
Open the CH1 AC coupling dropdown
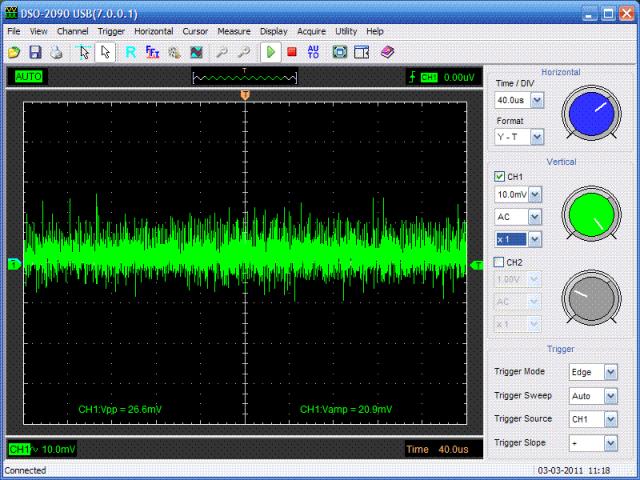(x=533, y=217)
